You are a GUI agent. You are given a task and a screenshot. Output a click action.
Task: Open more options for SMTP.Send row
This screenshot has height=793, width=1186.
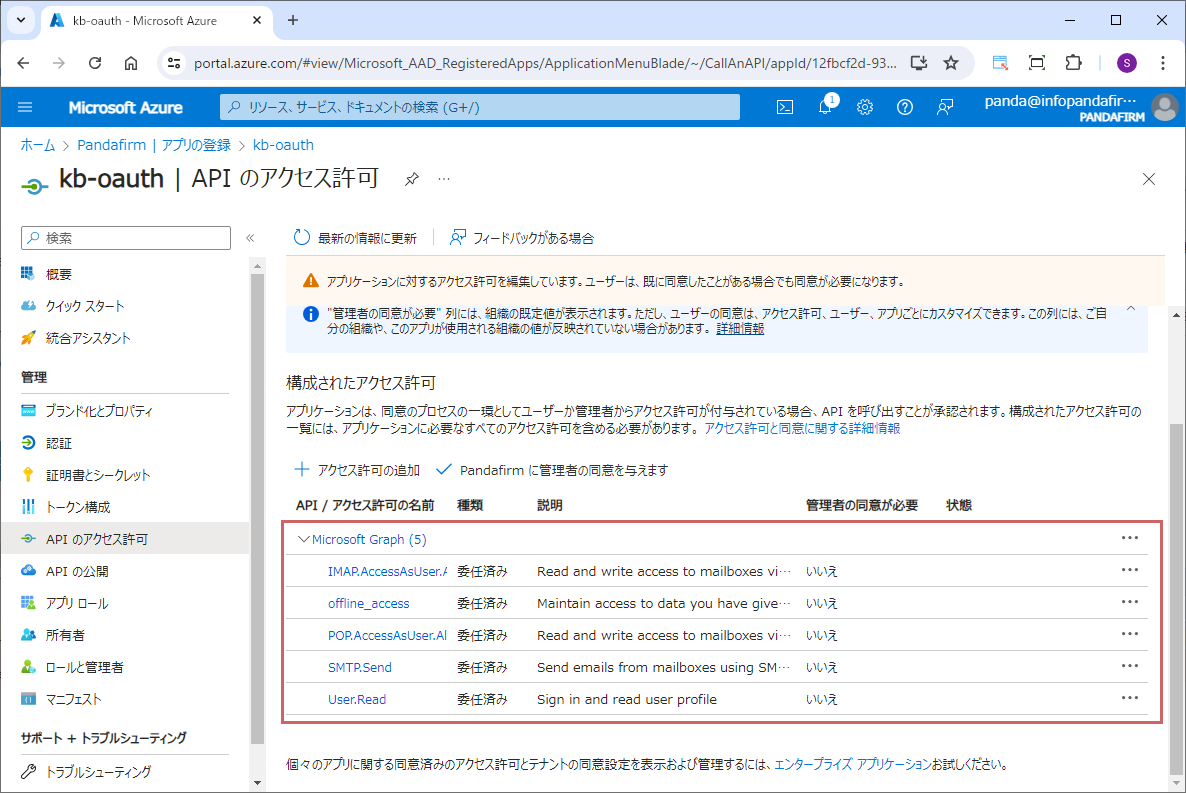(x=1130, y=666)
